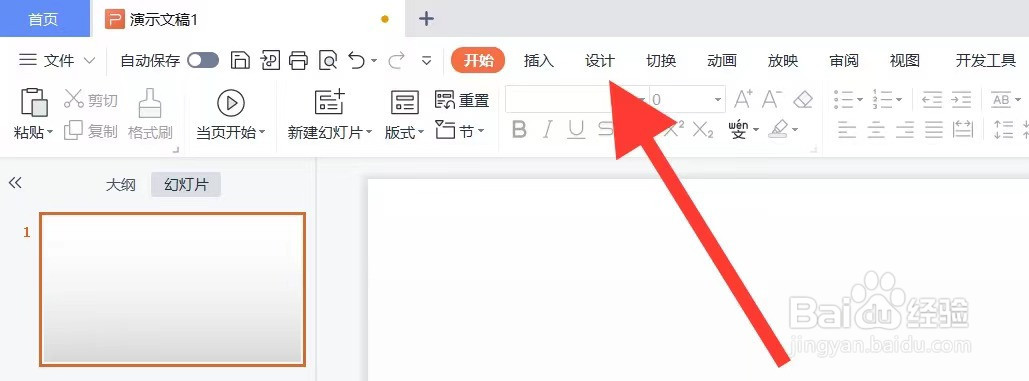Image resolution: width=1029 pixels, height=381 pixels.
Task: Open the font size dropdown
Action: pyautogui.click(x=718, y=100)
